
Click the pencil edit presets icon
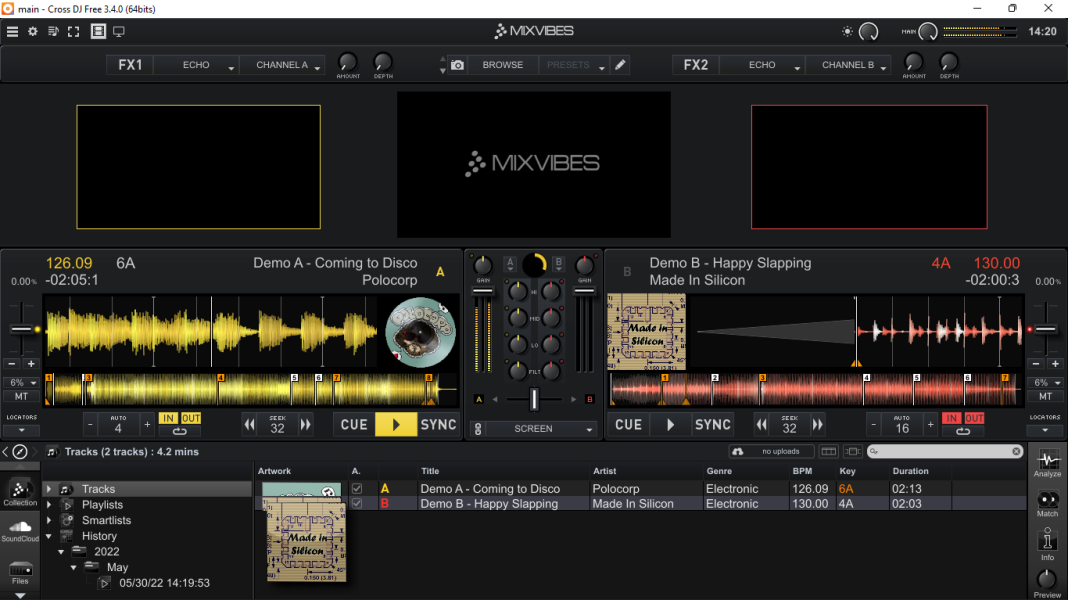[620, 65]
